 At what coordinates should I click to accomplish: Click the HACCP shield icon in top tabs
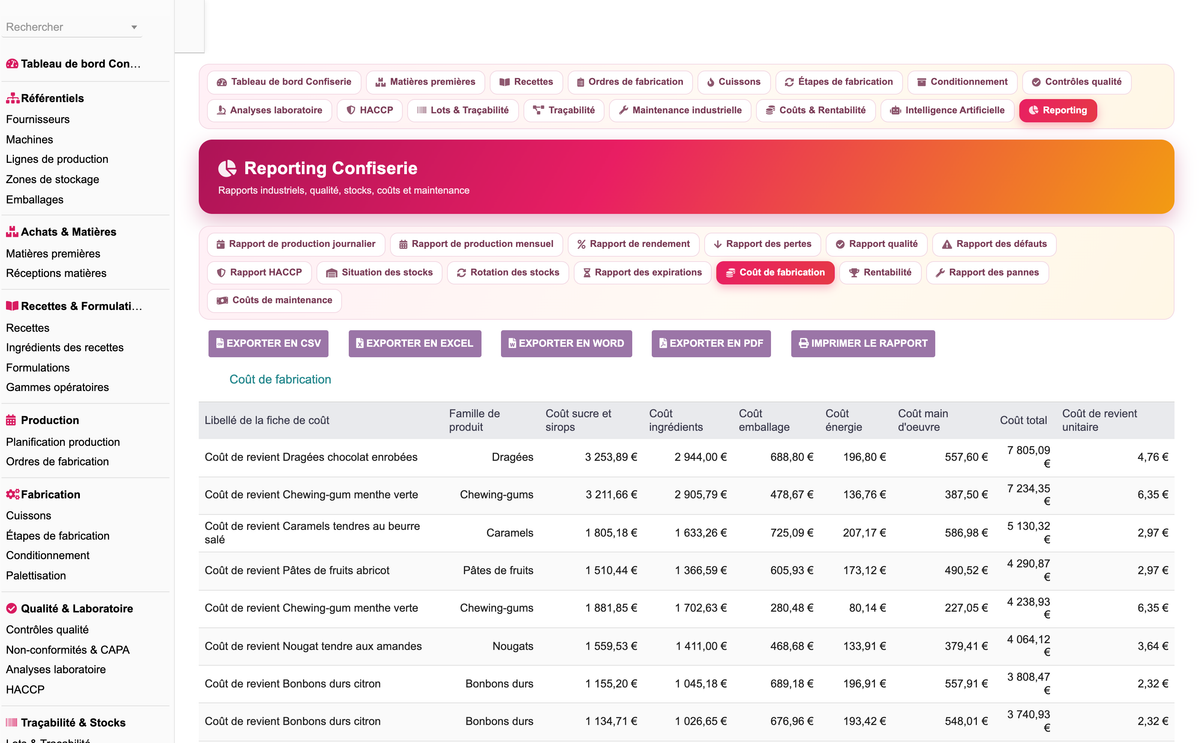tap(351, 110)
